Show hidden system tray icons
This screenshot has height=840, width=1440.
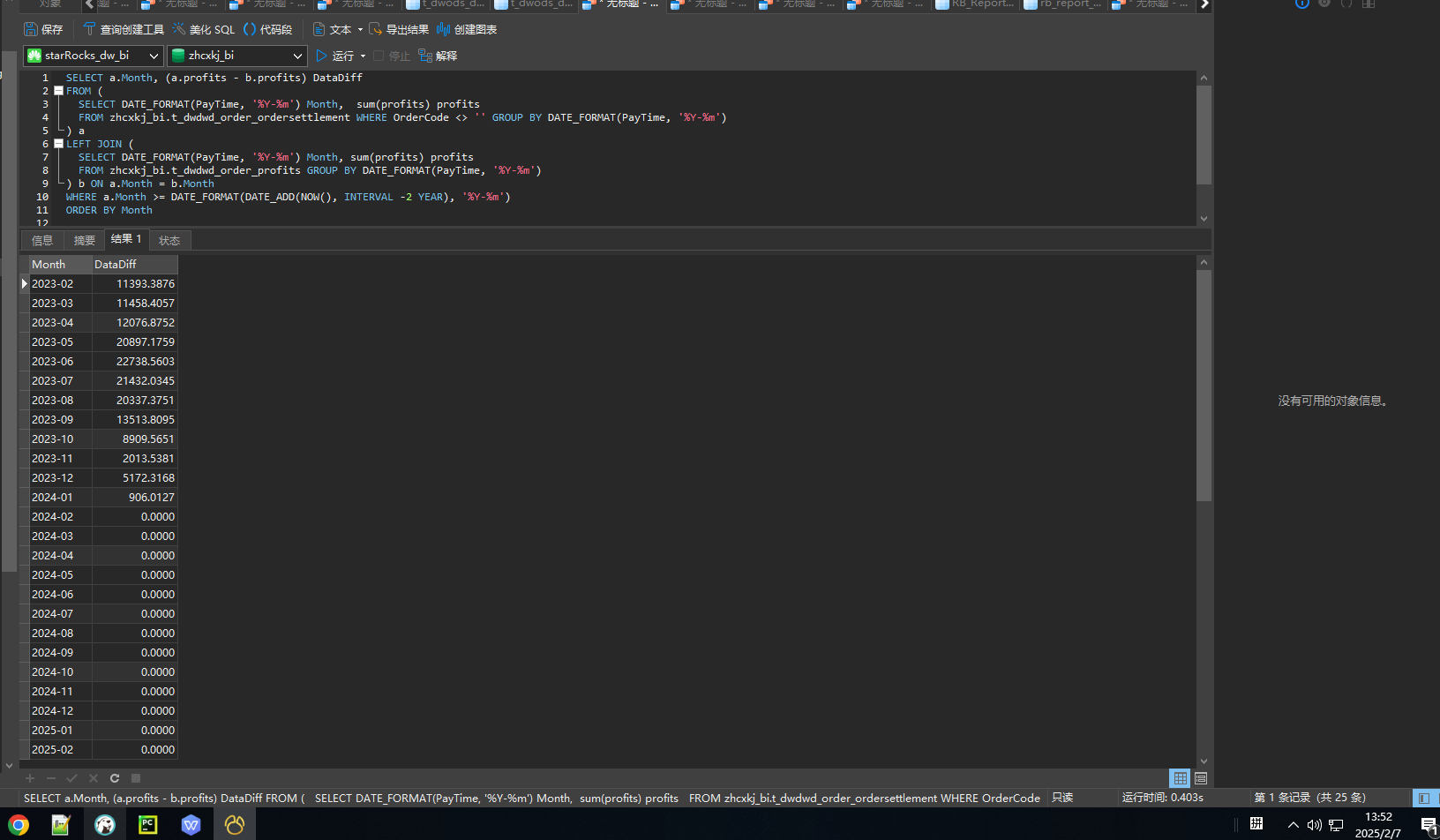(x=1294, y=825)
